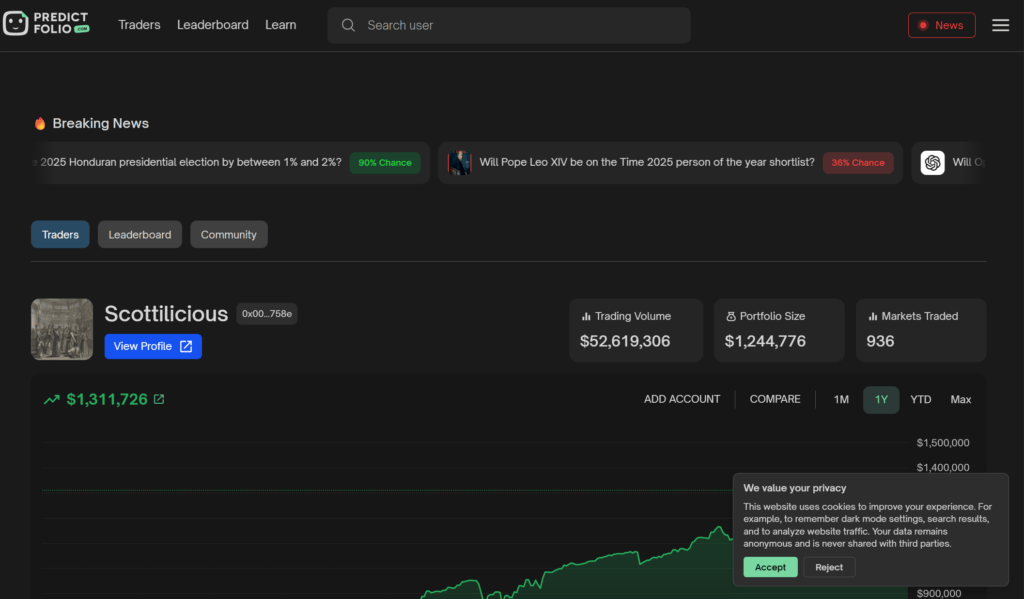The height and width of the screenshot is (599, 1024).
Task: Open Learn in top navigation
Action: 280,25
